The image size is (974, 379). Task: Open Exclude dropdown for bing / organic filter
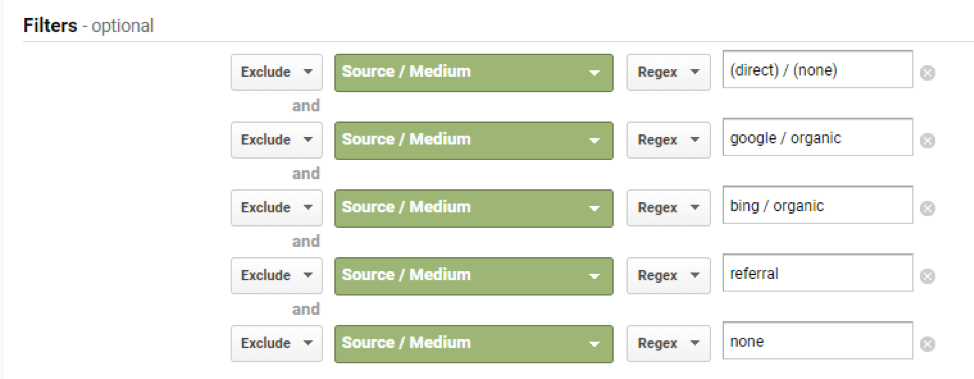tap(276, 208)
